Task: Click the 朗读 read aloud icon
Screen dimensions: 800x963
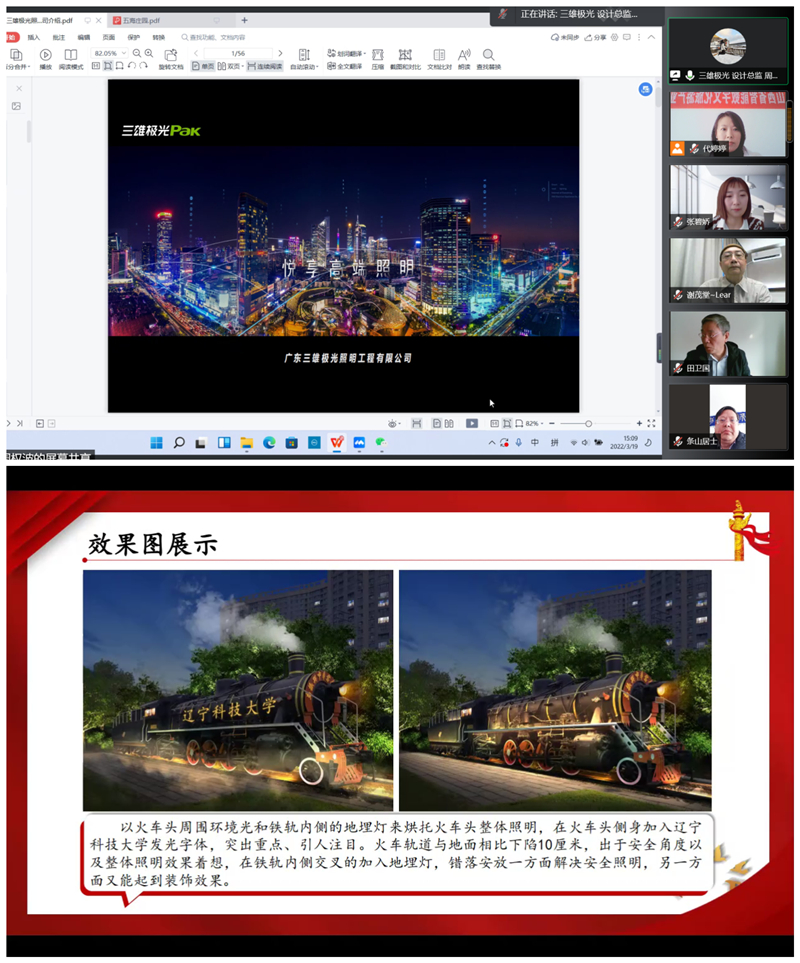Action: [462, 59]
